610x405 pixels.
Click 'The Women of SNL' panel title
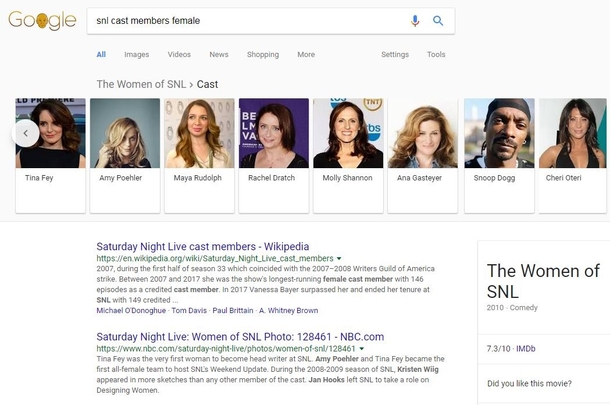click(543, 281)
